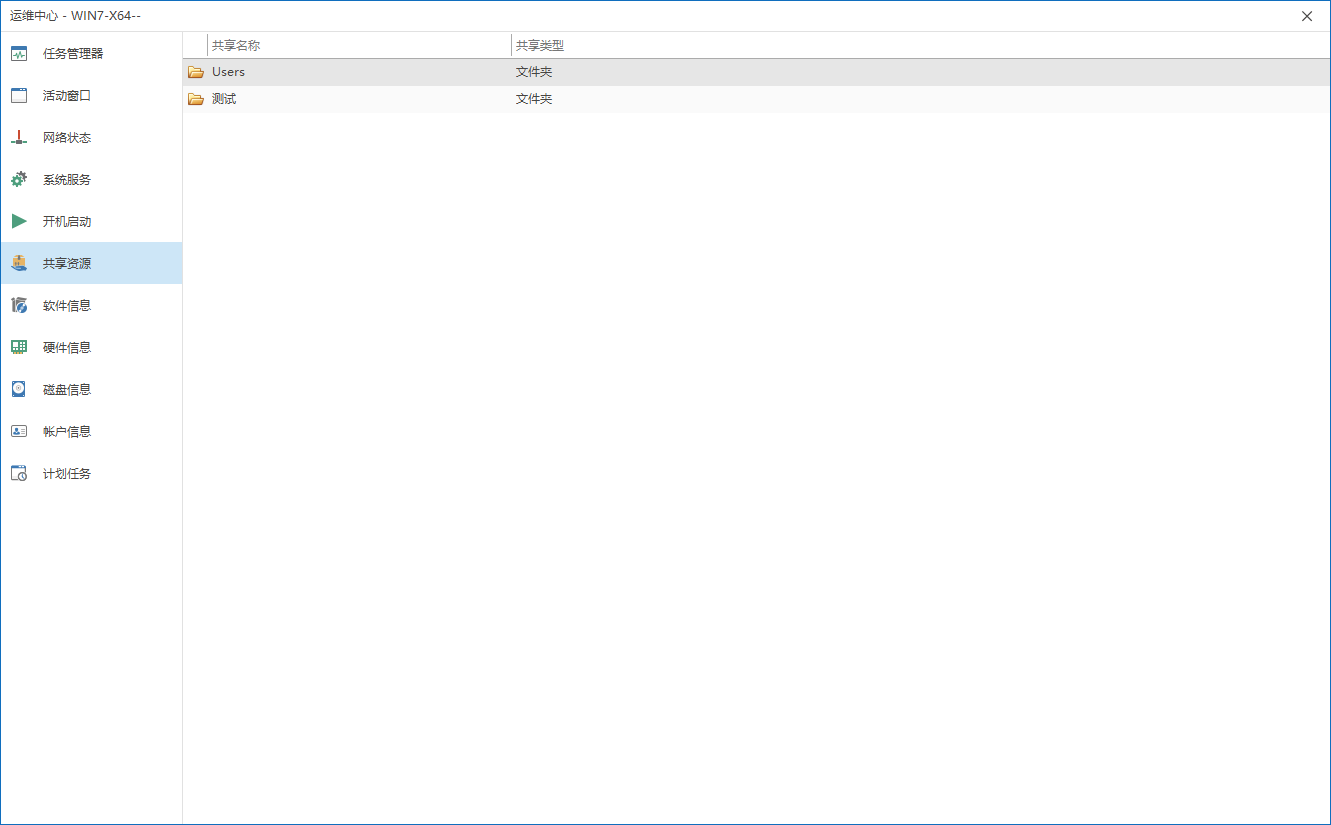Viewport: 1331px width, 825px height.
Task: Select the Users share name
Action: coord(228,72)
